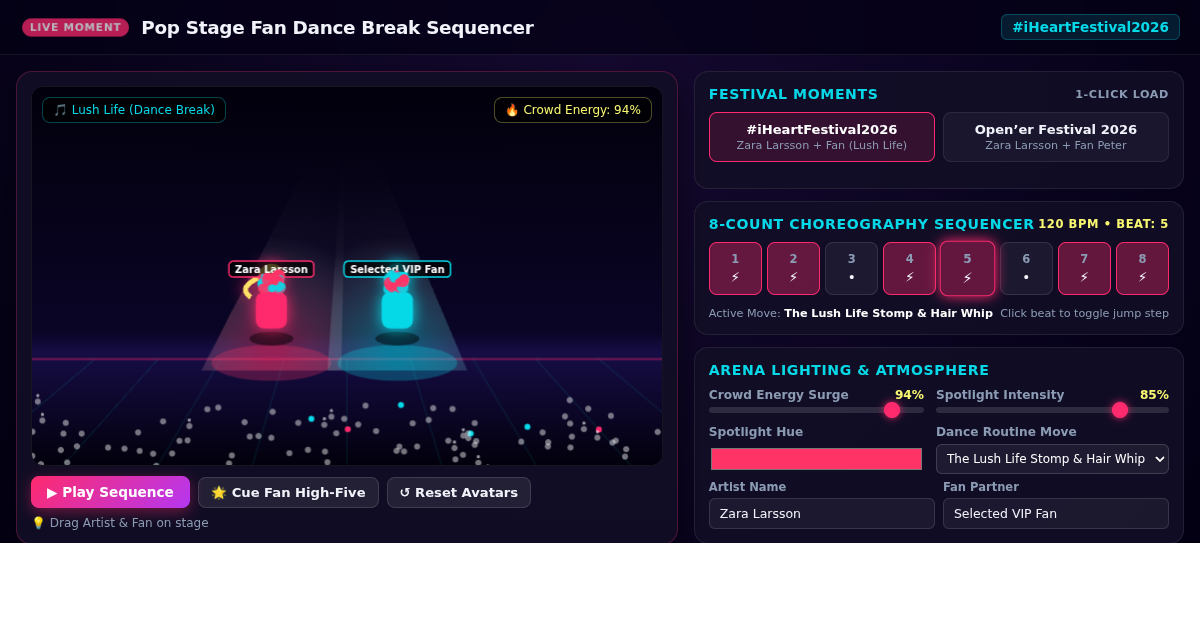The image size is (1200, 630).
Task: Click the Active Move label text
Action: [x=851, y=313]
